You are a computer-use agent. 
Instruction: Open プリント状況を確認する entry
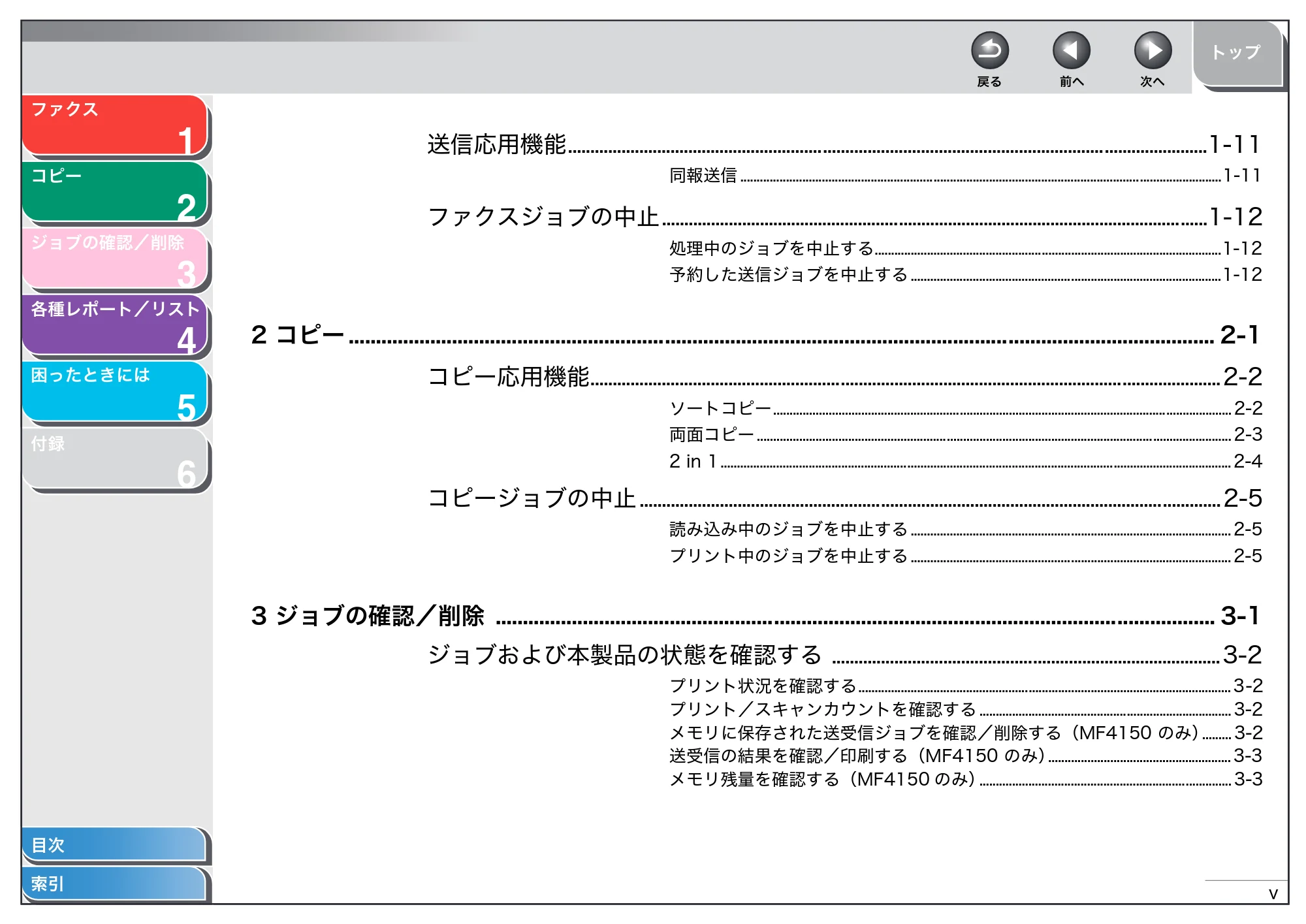[x=966, y=686]
